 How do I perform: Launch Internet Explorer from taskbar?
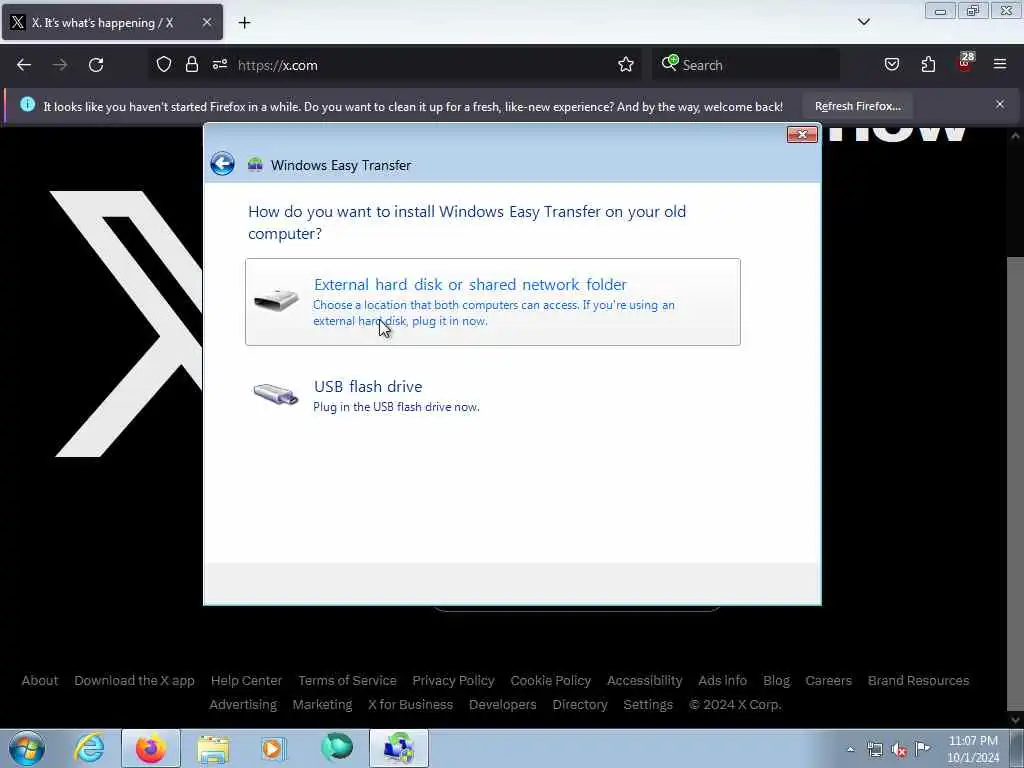89,748
